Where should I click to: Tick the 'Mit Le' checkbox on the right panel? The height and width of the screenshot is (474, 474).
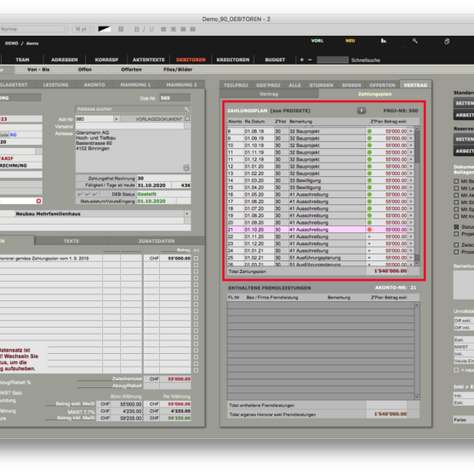456,188
